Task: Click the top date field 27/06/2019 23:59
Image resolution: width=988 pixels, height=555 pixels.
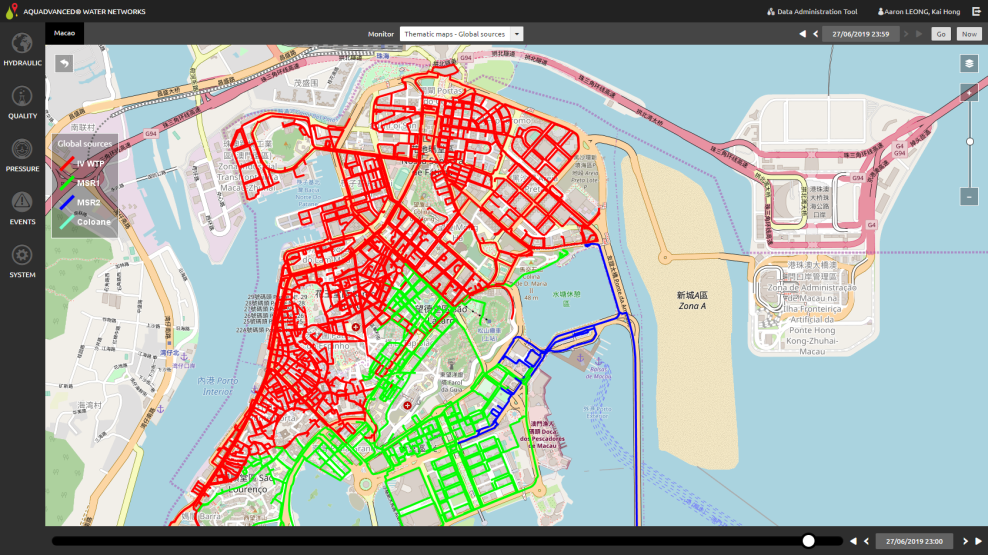Action: pyautogui.click(x=860, y=34)
